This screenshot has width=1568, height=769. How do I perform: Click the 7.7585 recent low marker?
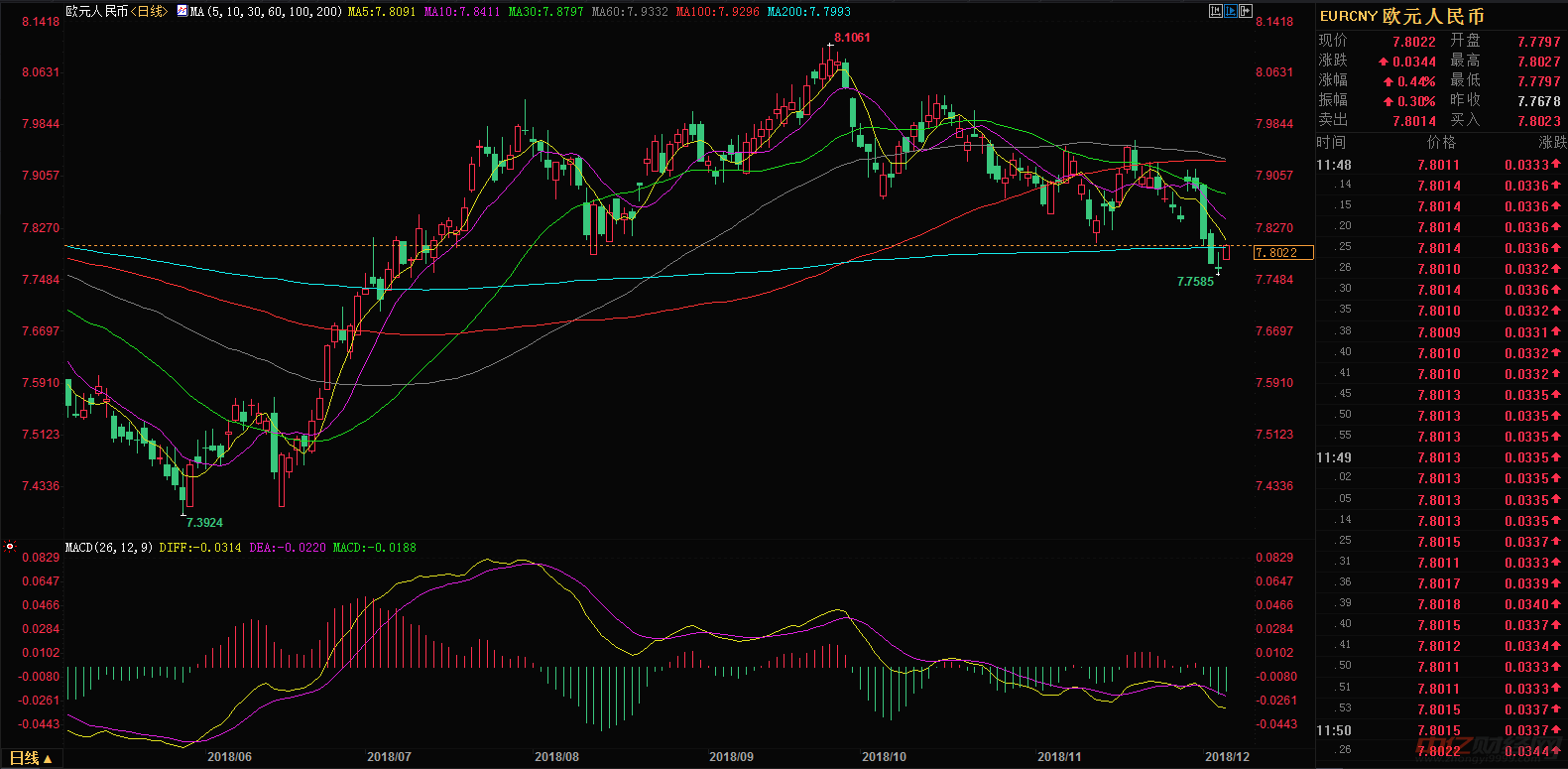[x=1195, y=282]
